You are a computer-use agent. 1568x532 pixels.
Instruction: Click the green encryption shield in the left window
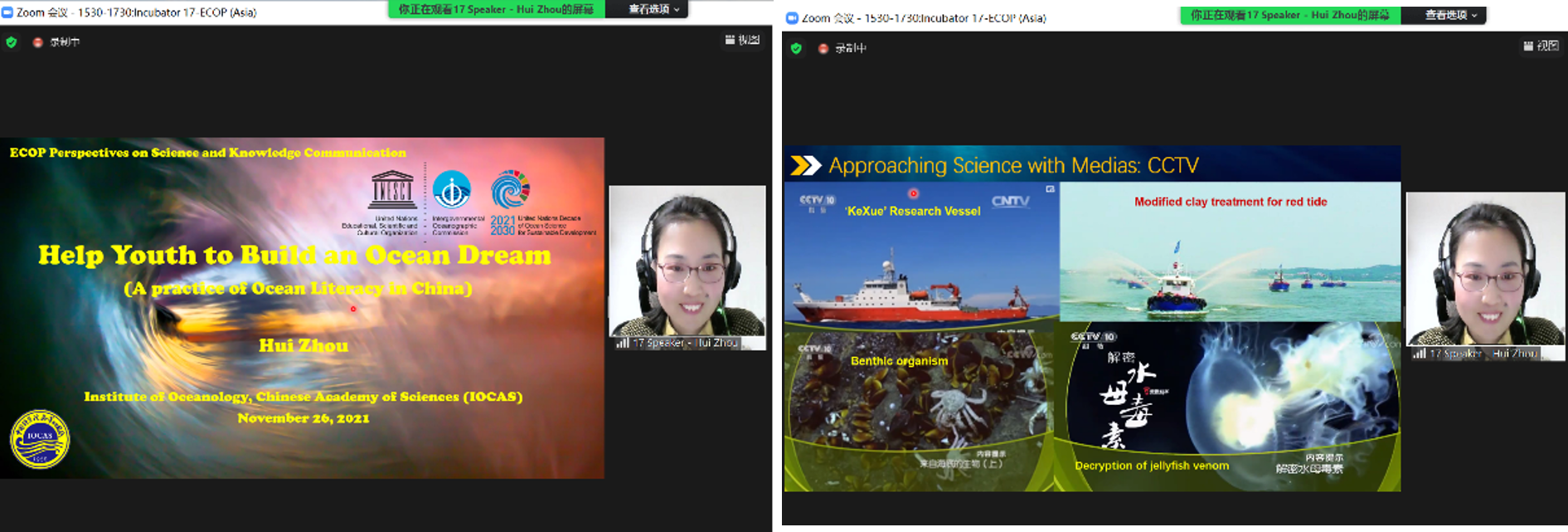12,42
